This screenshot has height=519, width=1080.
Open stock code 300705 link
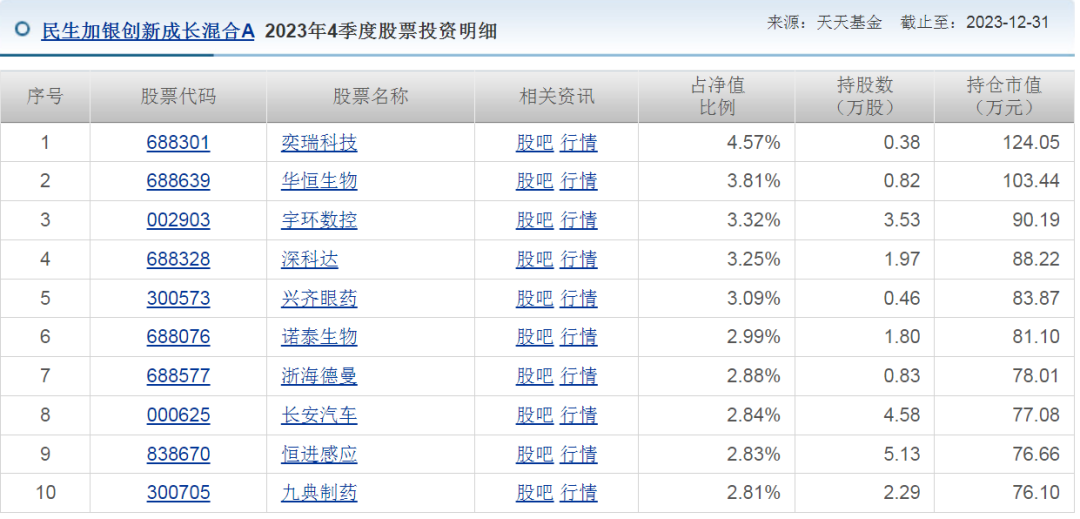pyautogui.click(x=178, y=493)
